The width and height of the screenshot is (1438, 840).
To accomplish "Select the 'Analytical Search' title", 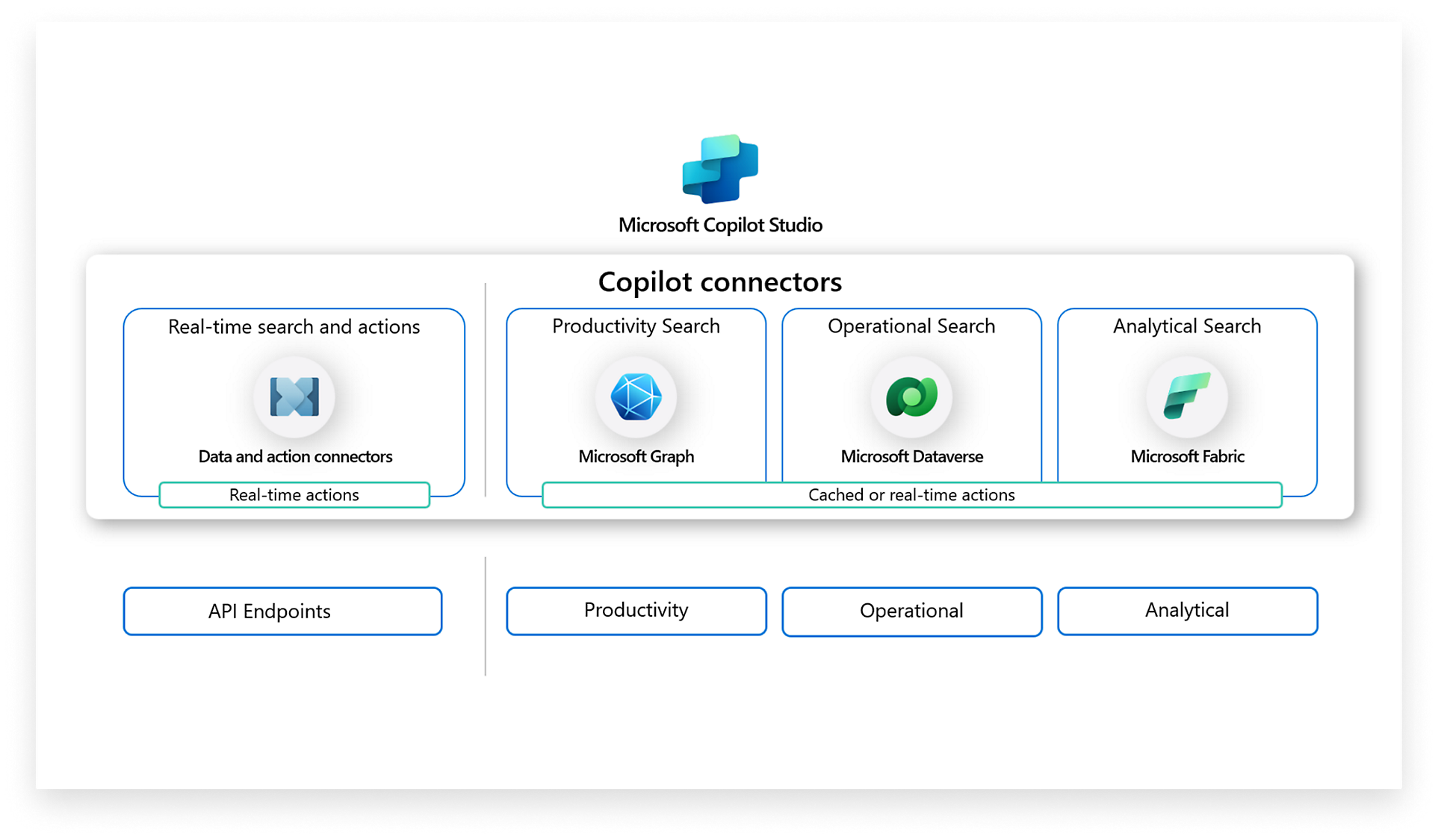I will click(x=1187, y=326).
